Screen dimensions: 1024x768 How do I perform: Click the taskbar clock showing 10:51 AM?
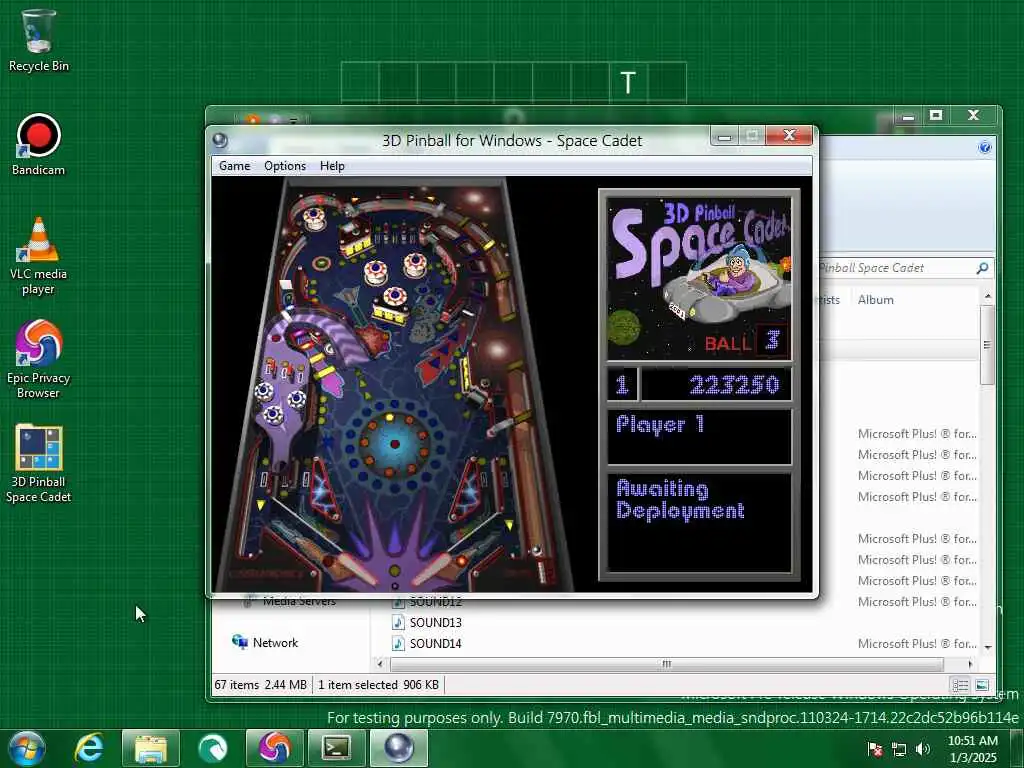972,748
